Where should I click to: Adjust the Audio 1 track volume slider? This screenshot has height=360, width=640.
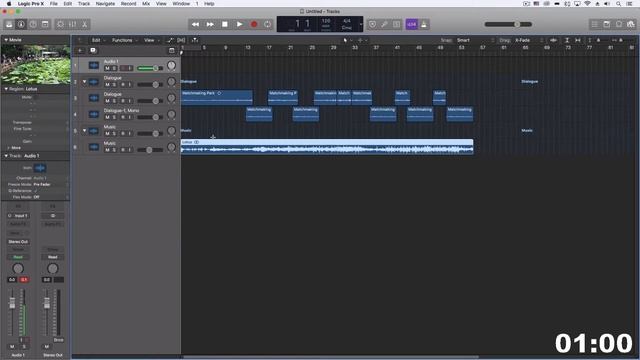coord(150,68)
